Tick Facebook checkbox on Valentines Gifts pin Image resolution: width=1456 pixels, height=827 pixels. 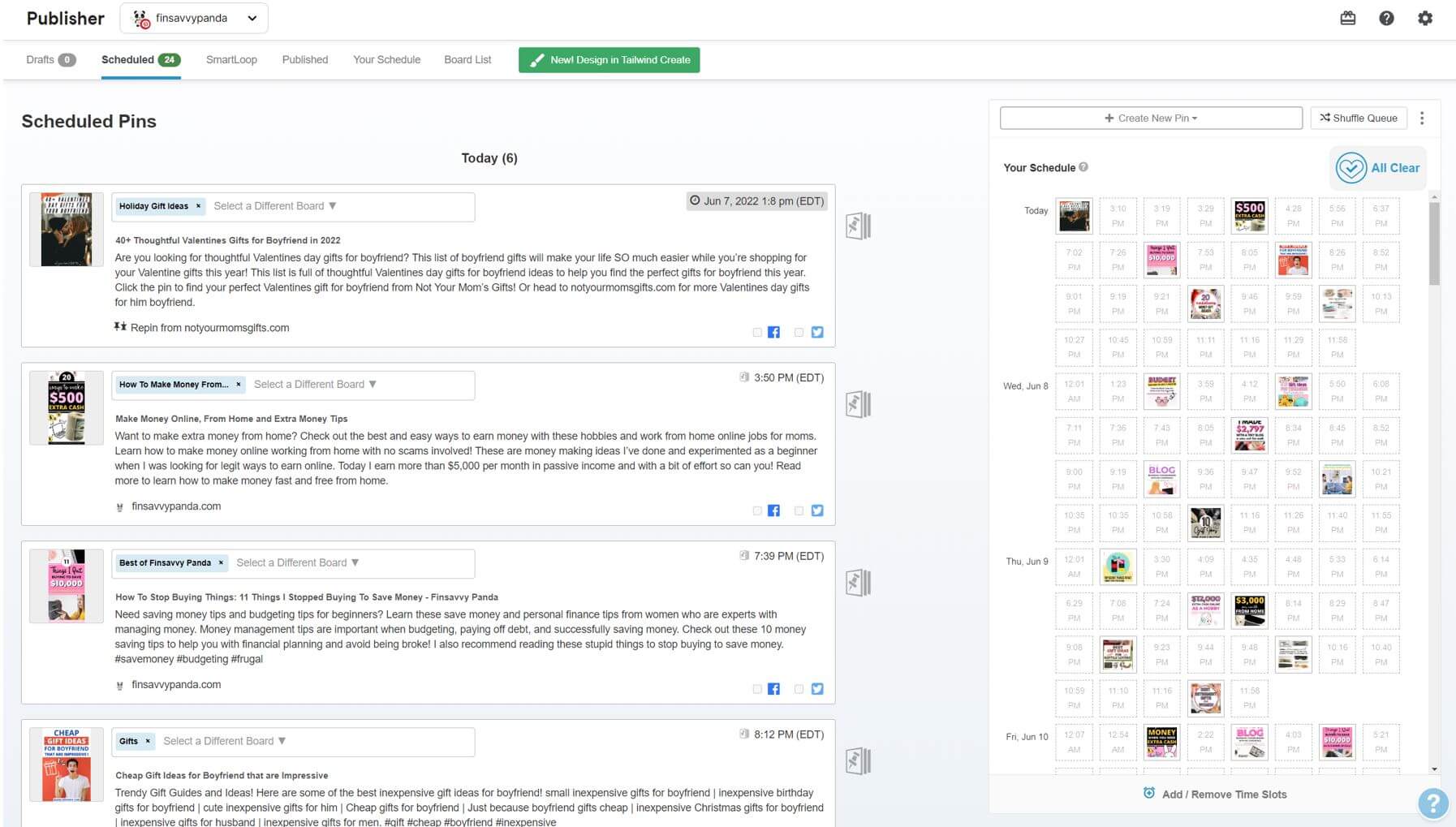[x=757, y=333]
